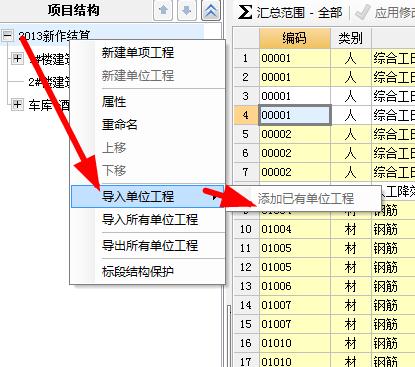
Task: Choose 新建单位工程 from context menu
Action: click(138, 75)
